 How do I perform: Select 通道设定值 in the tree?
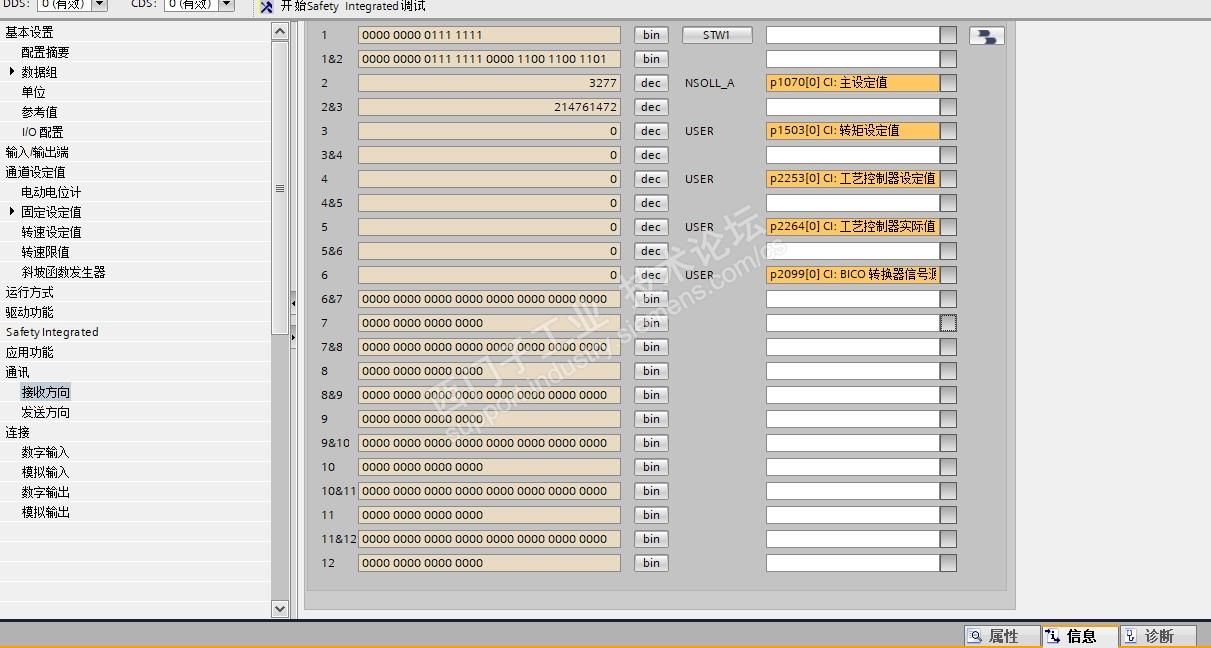(36, 172)
